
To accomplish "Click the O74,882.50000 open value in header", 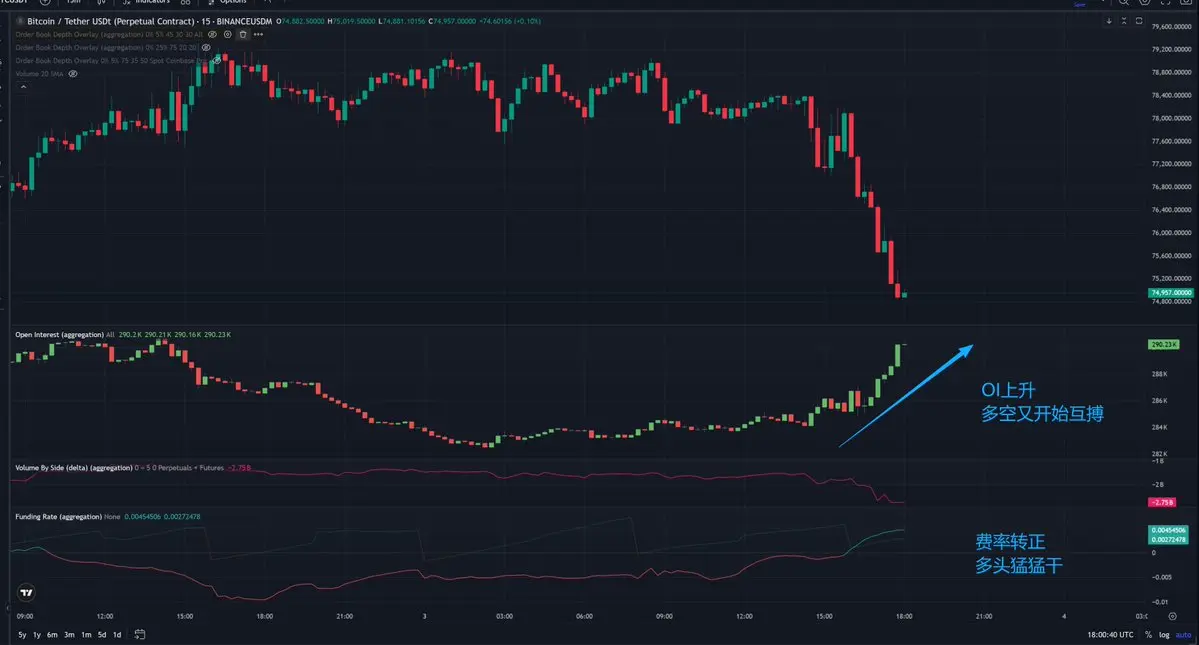I will (301, 21).
